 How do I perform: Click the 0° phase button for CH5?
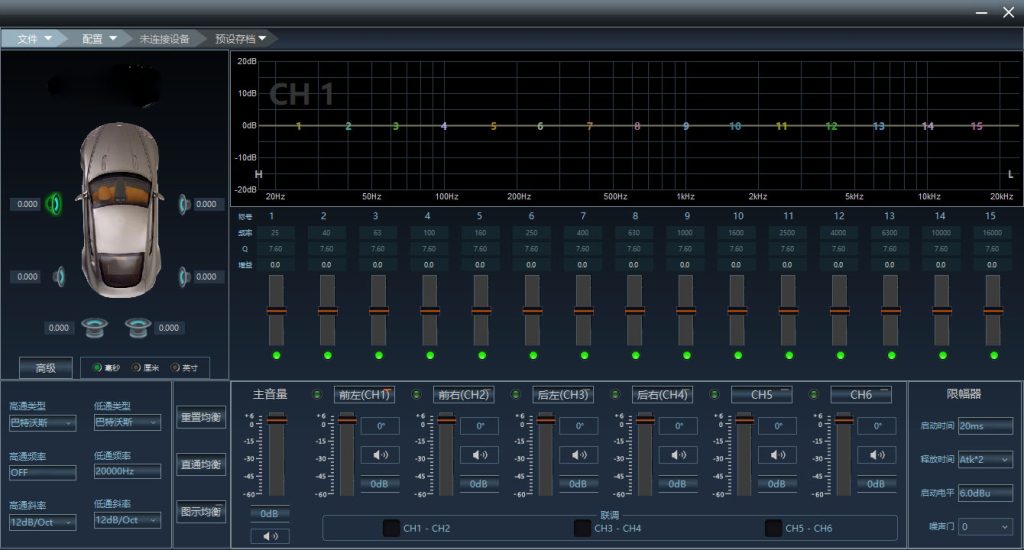tap(777, 426)
